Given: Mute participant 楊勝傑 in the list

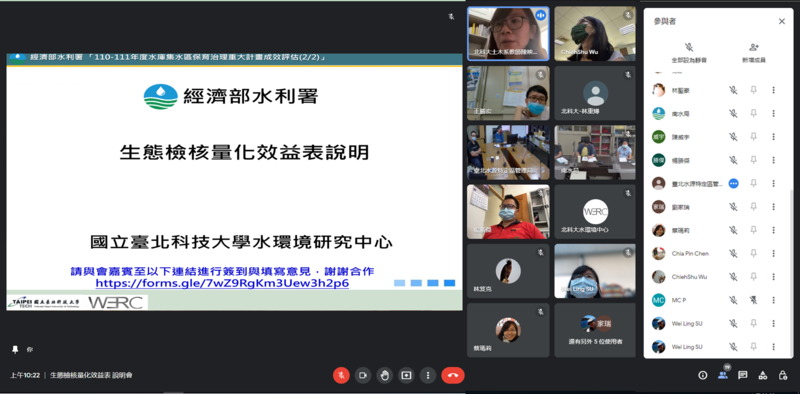Looking at the screenshot, I should click(733, 160).
